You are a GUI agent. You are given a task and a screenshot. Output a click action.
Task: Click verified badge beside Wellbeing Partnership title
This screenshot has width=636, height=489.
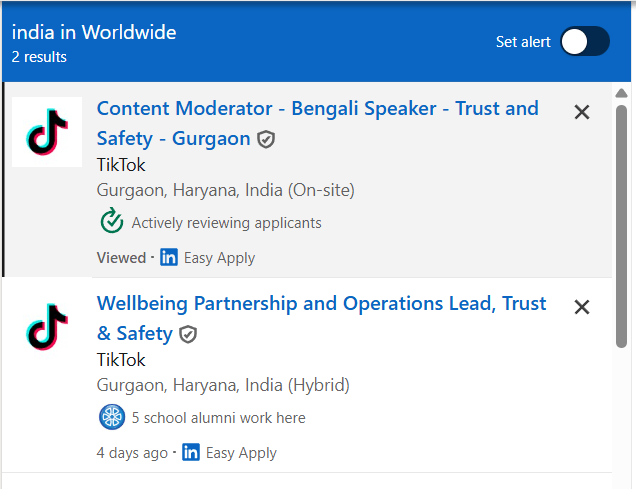click(x=188, y=335)
